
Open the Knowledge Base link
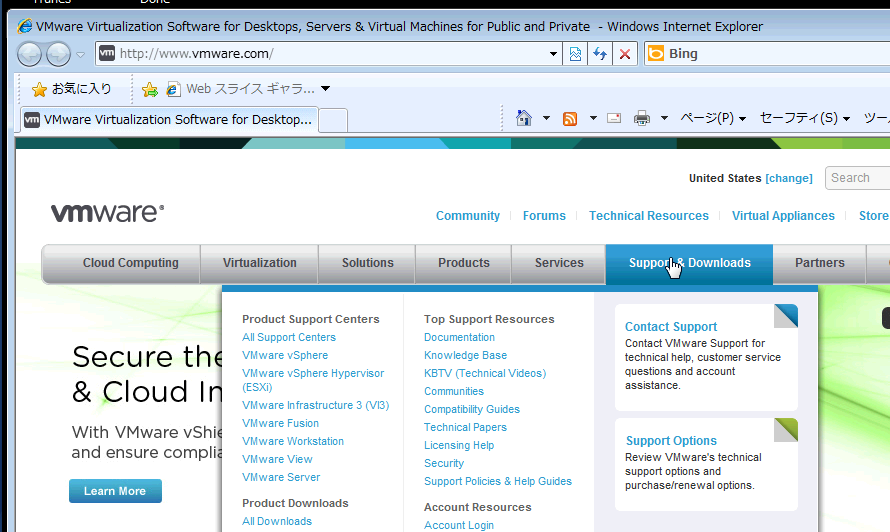click(465, 355)
